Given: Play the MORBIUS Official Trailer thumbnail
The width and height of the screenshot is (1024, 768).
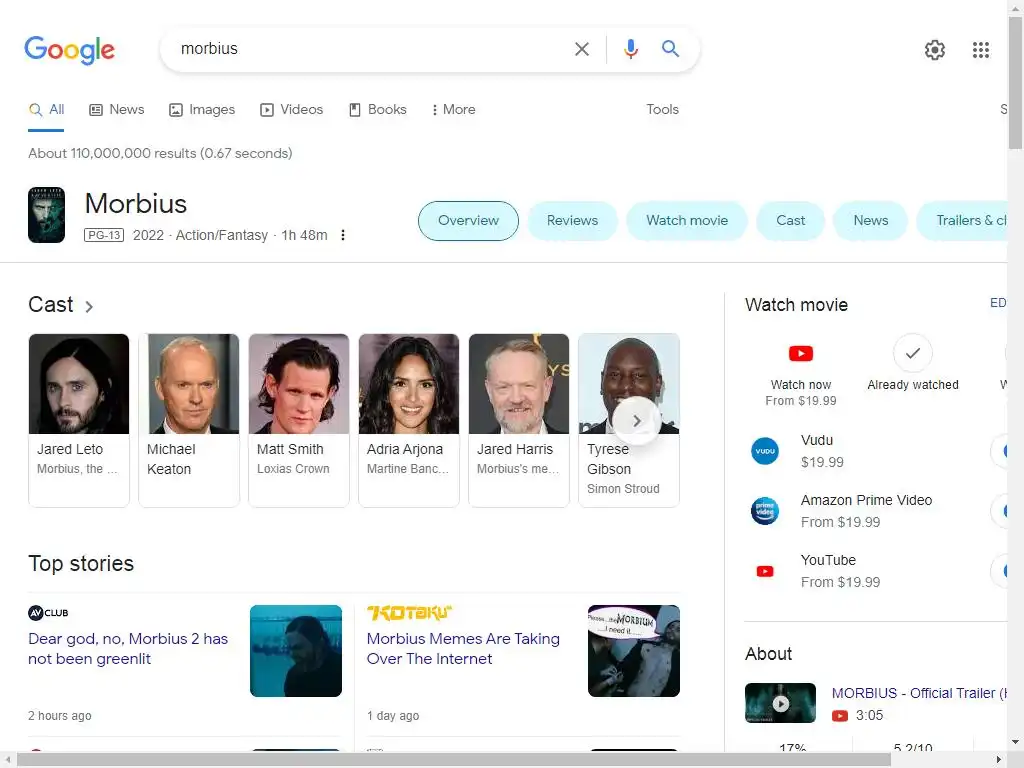Looking at the screenshot, I should pyautogui.click(x=780, y=703).
